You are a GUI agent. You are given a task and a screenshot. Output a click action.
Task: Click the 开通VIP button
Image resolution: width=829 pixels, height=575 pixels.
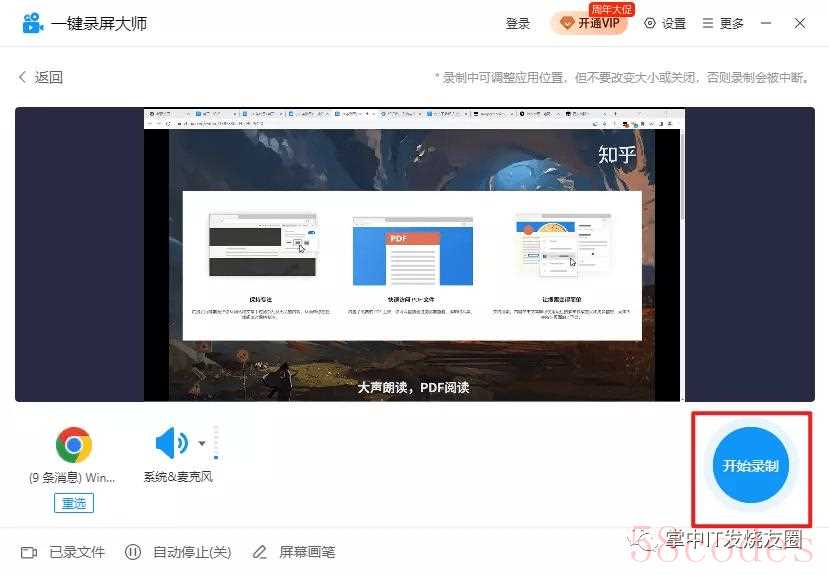click(x=589, y=23)
